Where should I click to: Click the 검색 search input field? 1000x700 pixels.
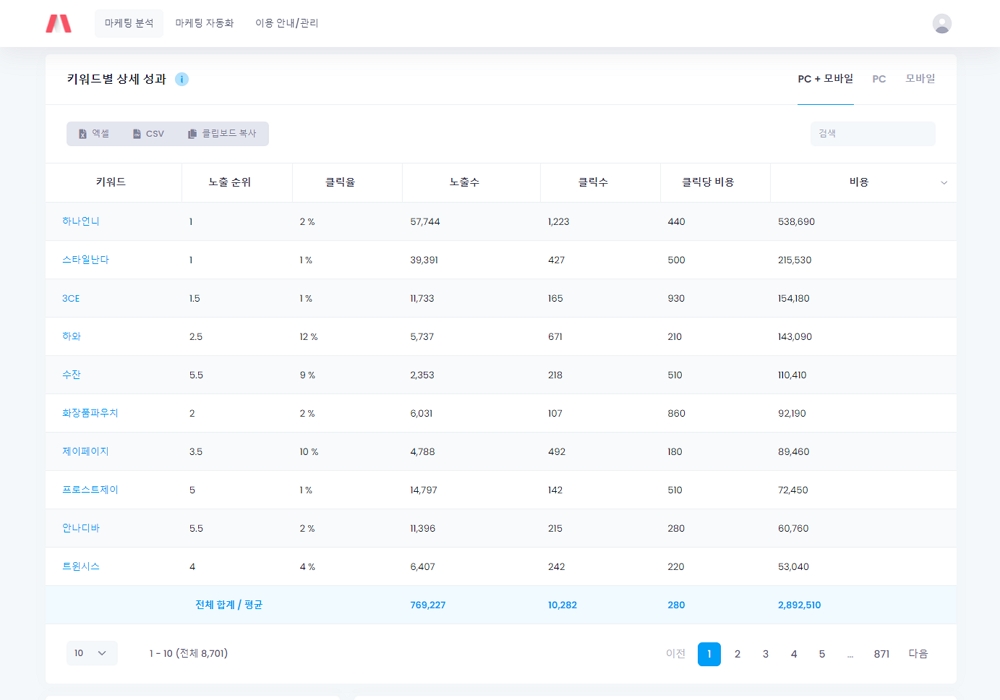coord(872,134)
